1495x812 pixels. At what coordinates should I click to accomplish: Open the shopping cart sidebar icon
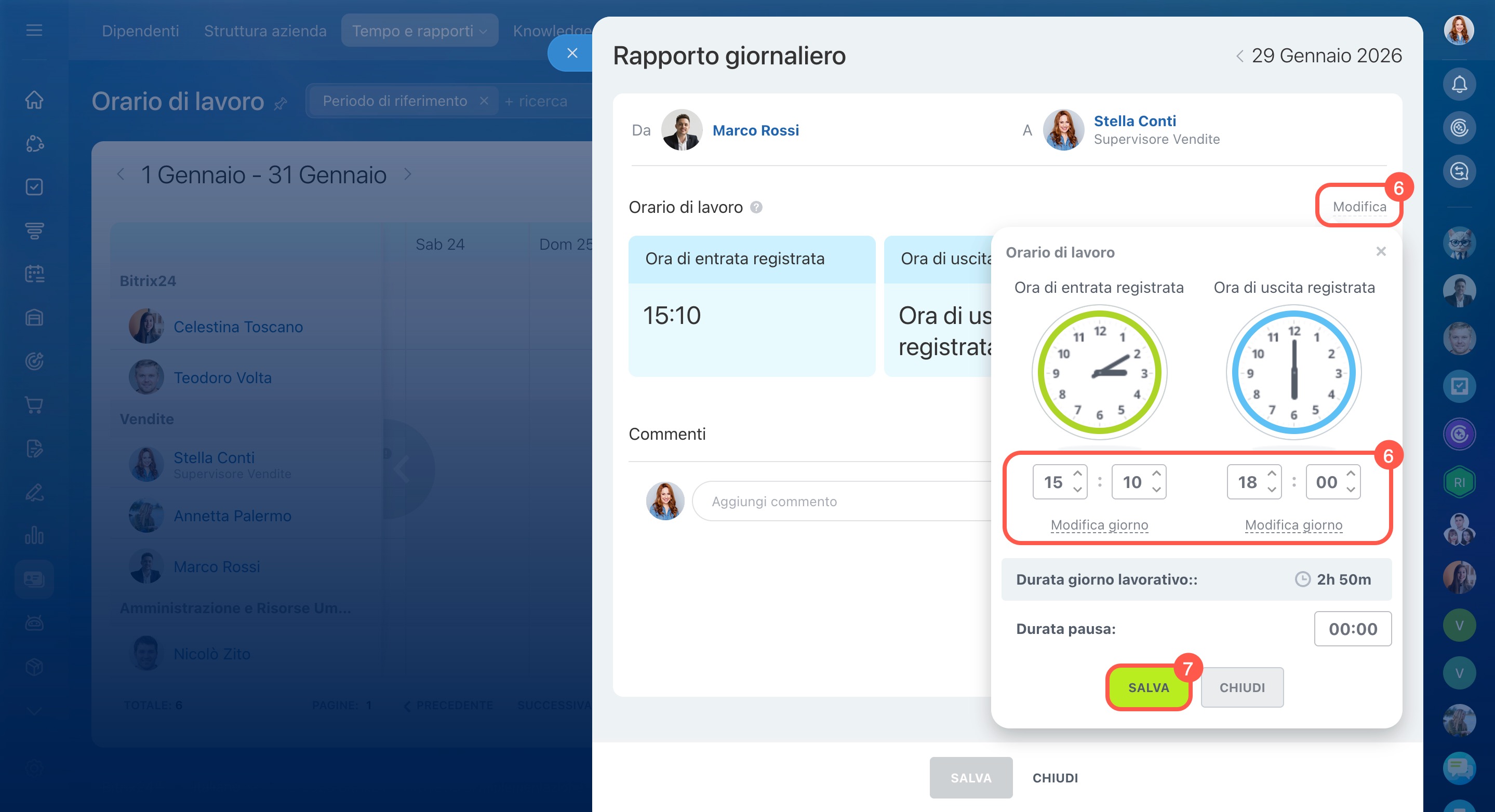click(34, 405)
